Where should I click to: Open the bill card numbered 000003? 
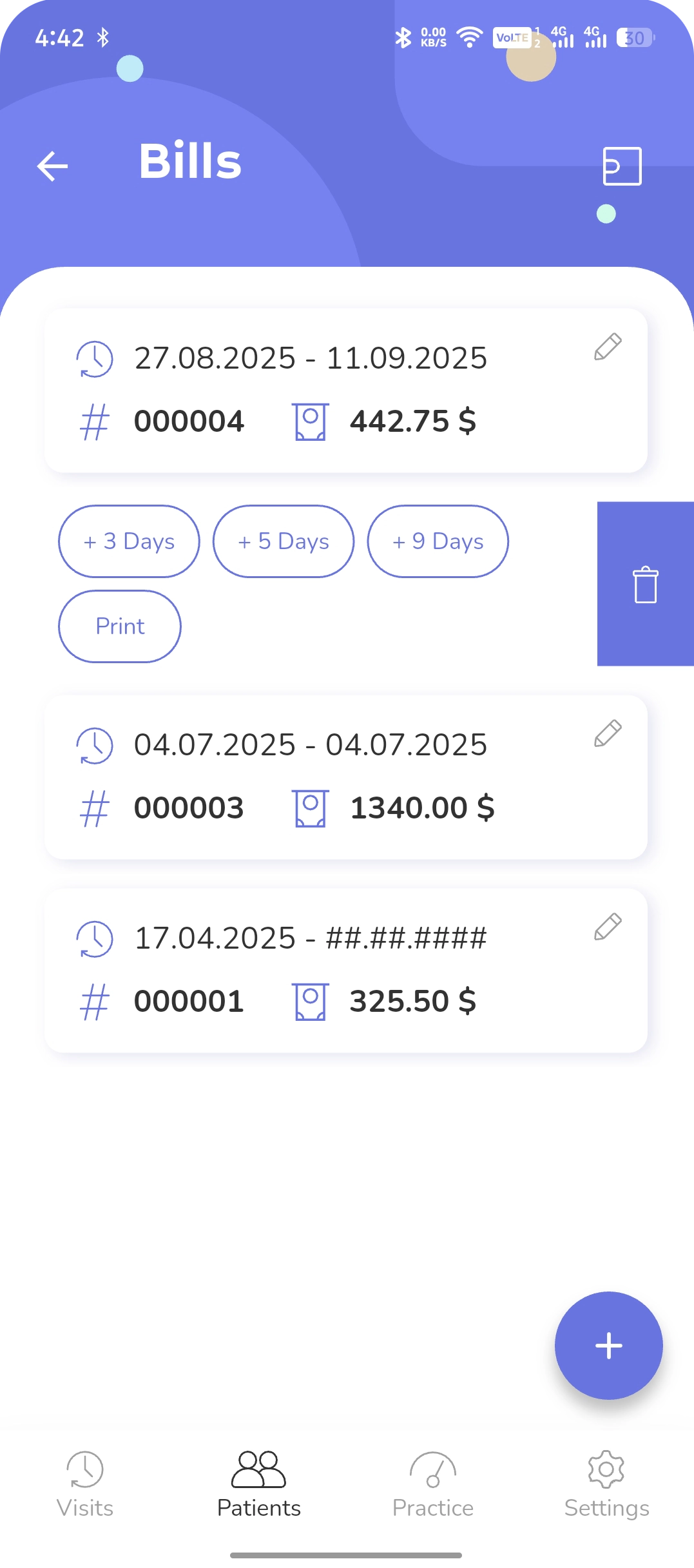345,777
